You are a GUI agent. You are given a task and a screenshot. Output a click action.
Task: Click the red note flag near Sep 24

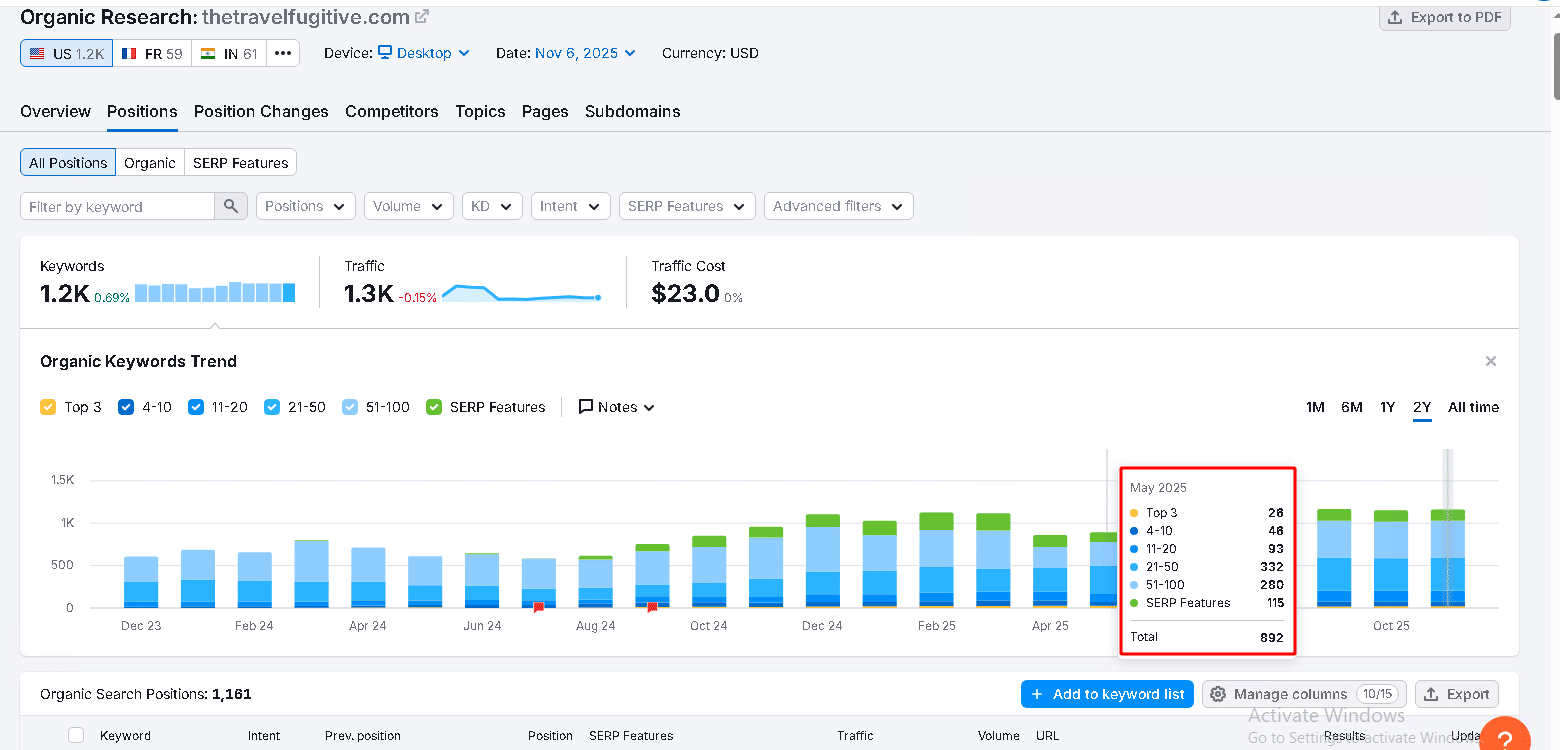(652, 607)
